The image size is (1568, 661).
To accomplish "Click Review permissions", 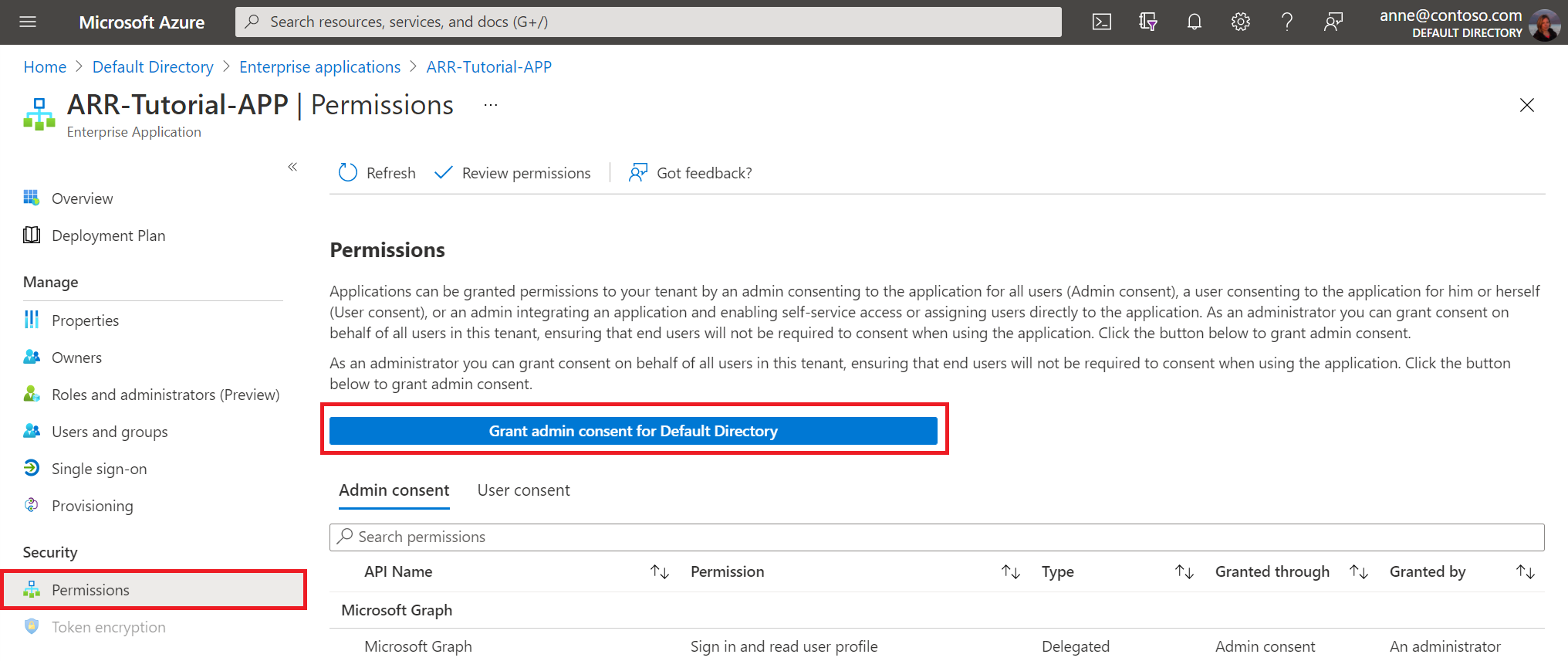I will pyautogui.click(x=526, y=173).
